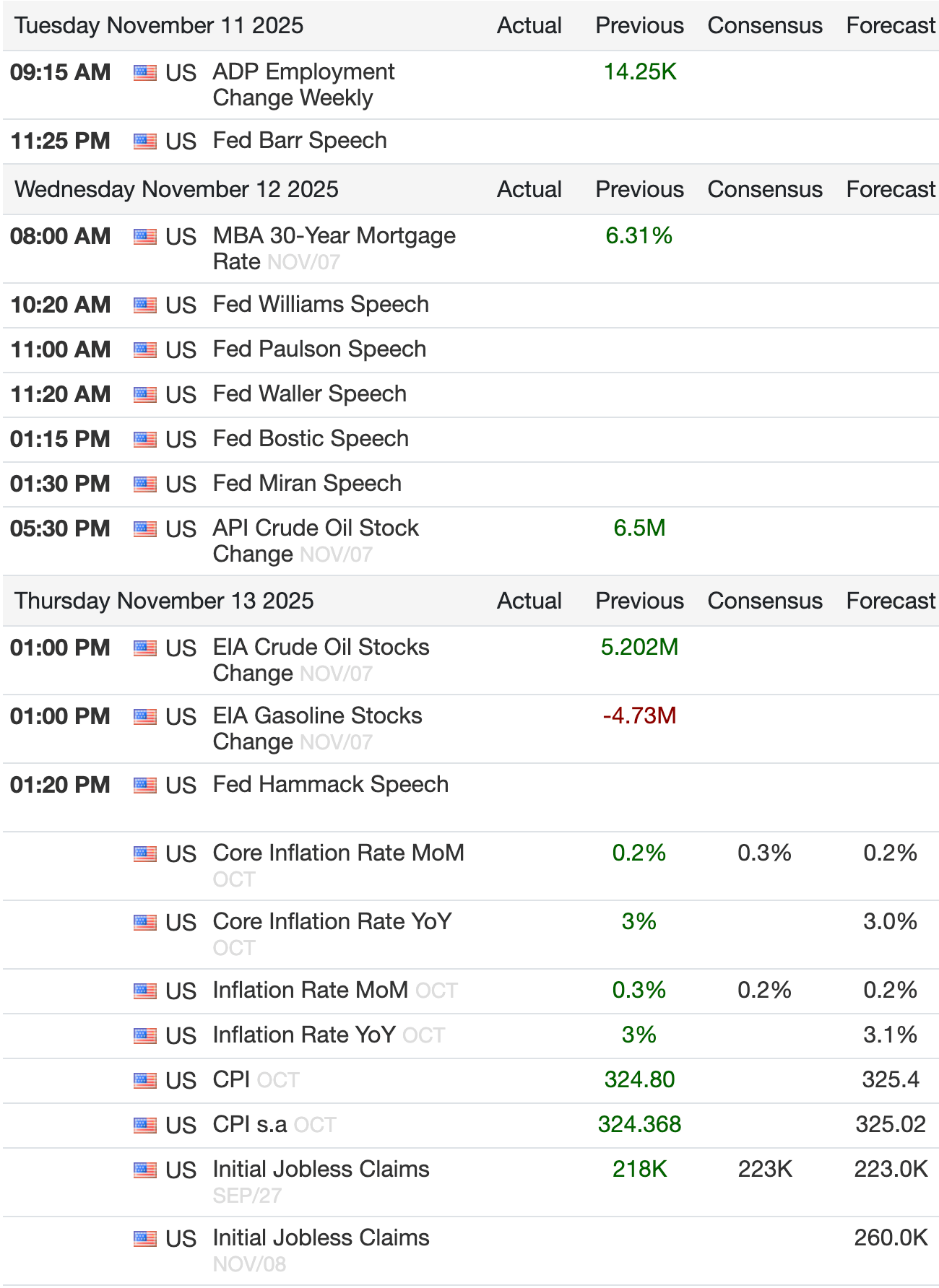Image resolution: width=939 pixels, height=1288 pixels.
Task: Click the flag beside API Crude Oil Stock Change
Action: pyautogui.click(x=144, y=529)
